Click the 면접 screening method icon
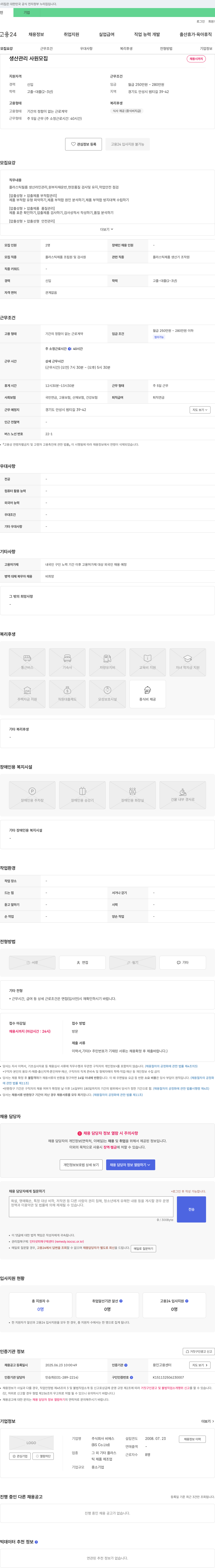This screenshot has width=215, height=1568. 82,962
